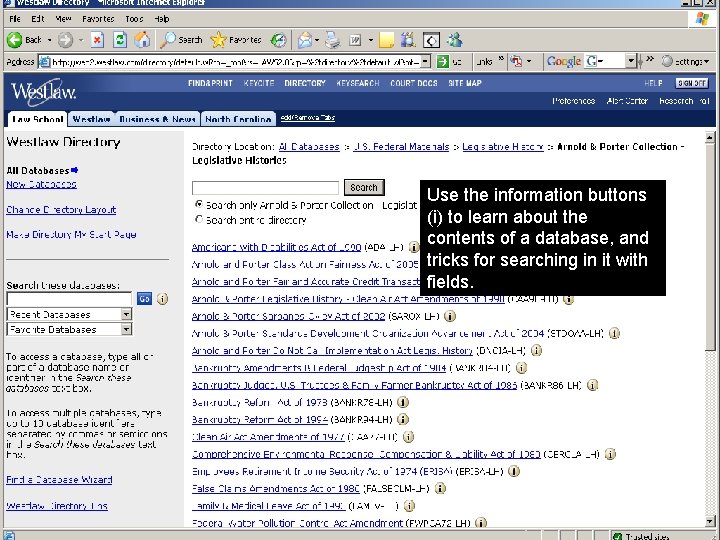This screenshot has height=540, width=720.
Task: Click the Forward arrow icon in toolbar
Action: click(65, 40)
